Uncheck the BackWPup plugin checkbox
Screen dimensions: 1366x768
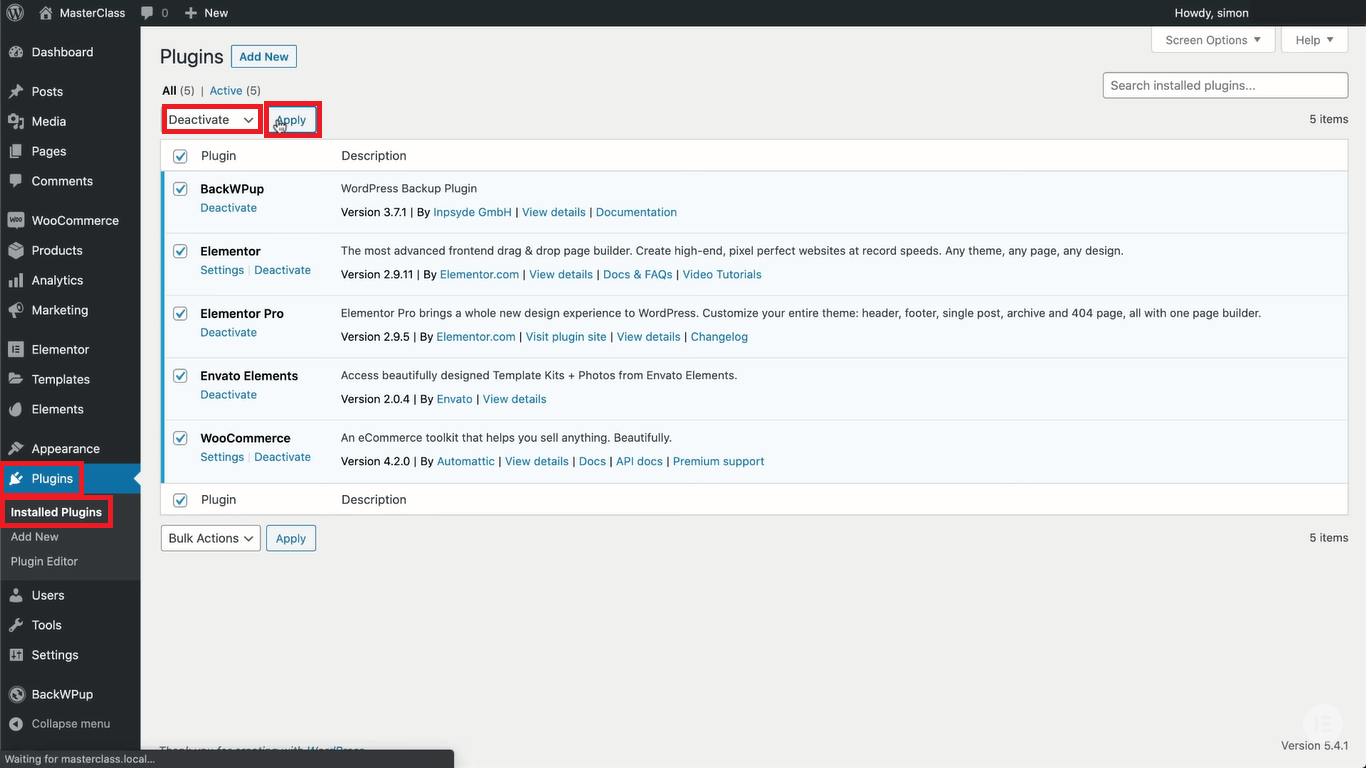(x=180, y=188)
